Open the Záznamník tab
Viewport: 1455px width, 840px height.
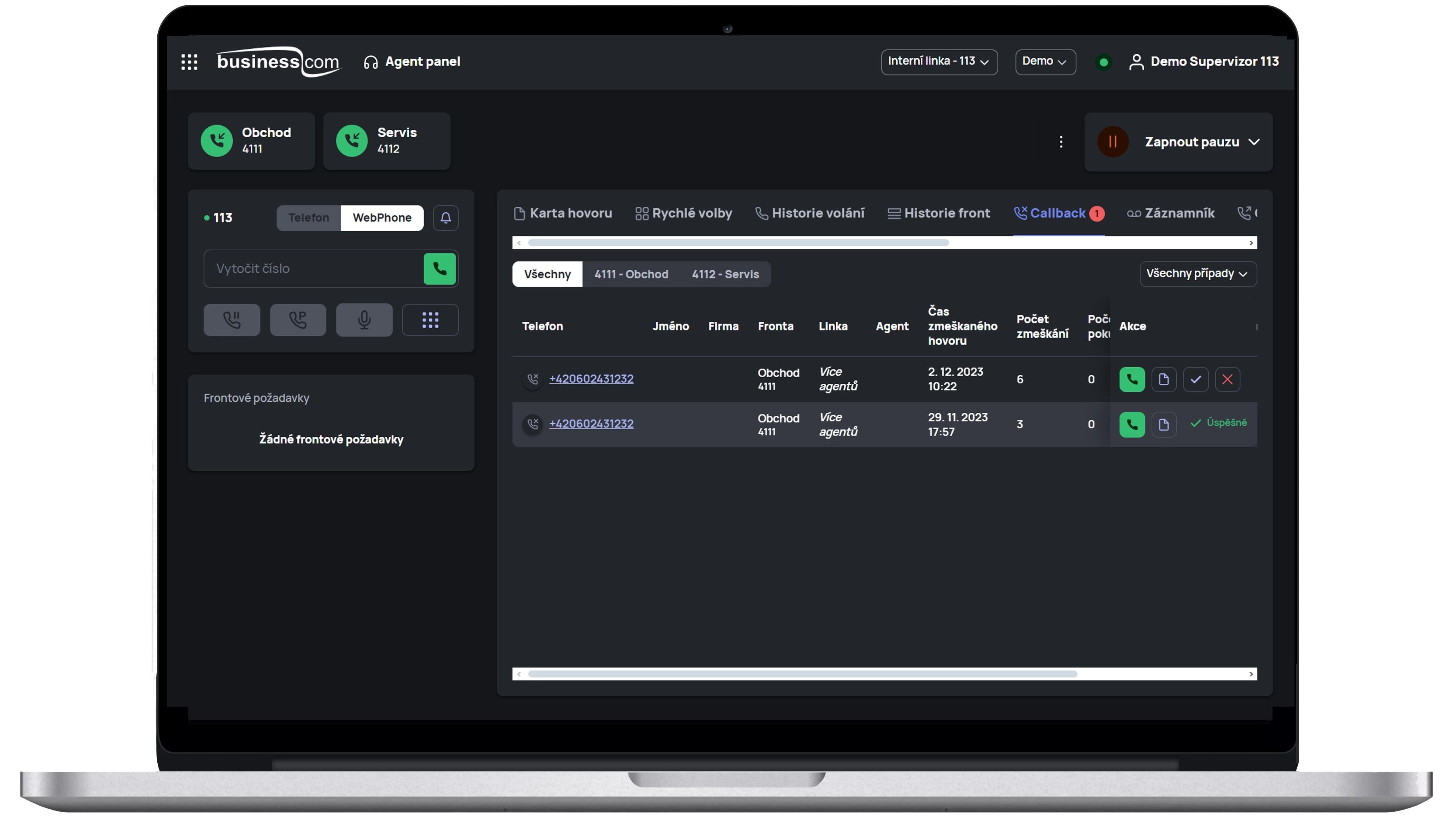1171,214
